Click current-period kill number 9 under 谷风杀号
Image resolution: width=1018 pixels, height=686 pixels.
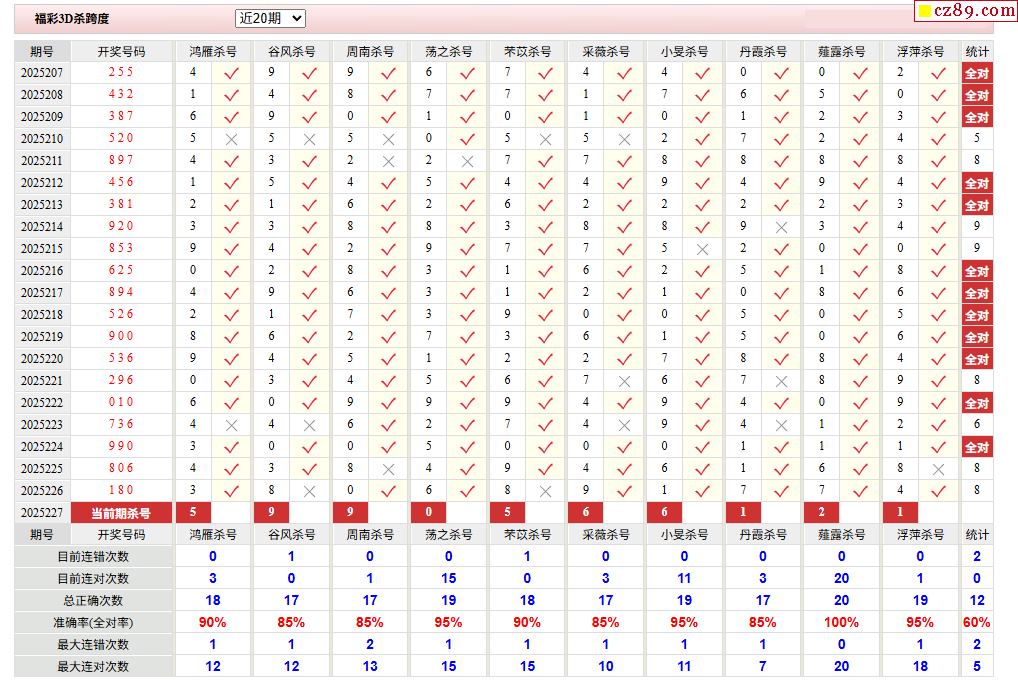pyautogui.click(x=271, y=512)
